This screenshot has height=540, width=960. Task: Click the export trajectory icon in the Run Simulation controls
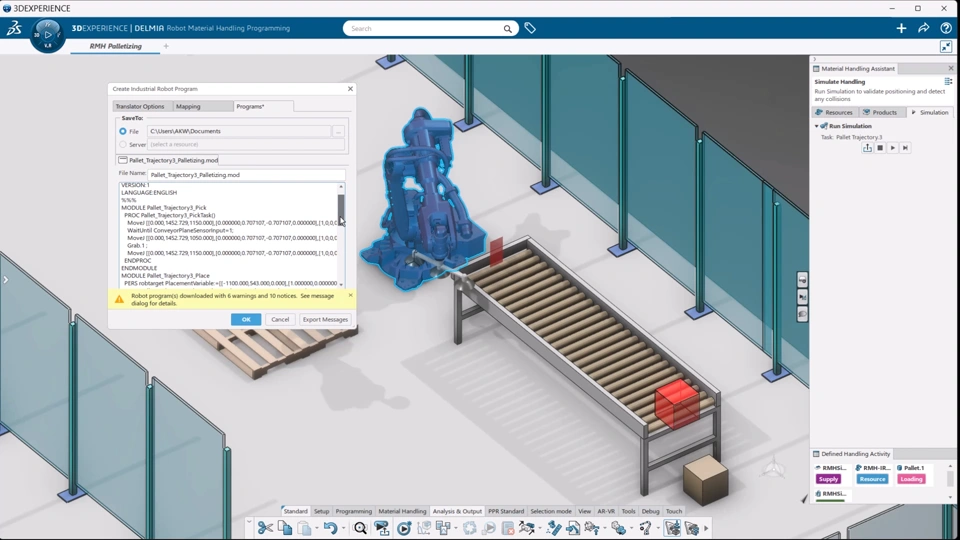coord(867,148)
